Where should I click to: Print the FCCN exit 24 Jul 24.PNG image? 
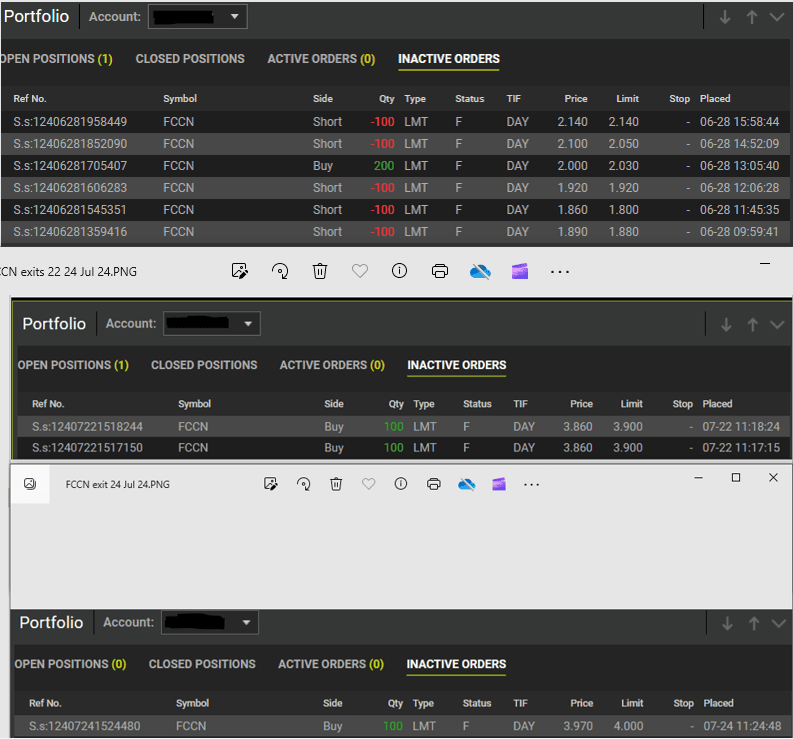coord(433,484)
